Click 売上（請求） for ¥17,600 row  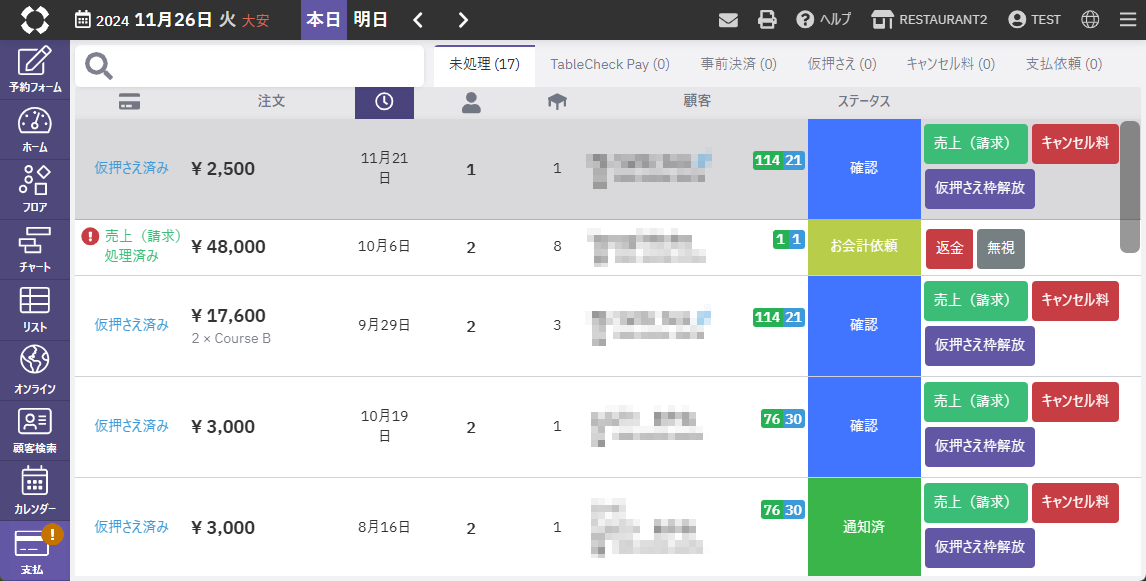[976, 300]
